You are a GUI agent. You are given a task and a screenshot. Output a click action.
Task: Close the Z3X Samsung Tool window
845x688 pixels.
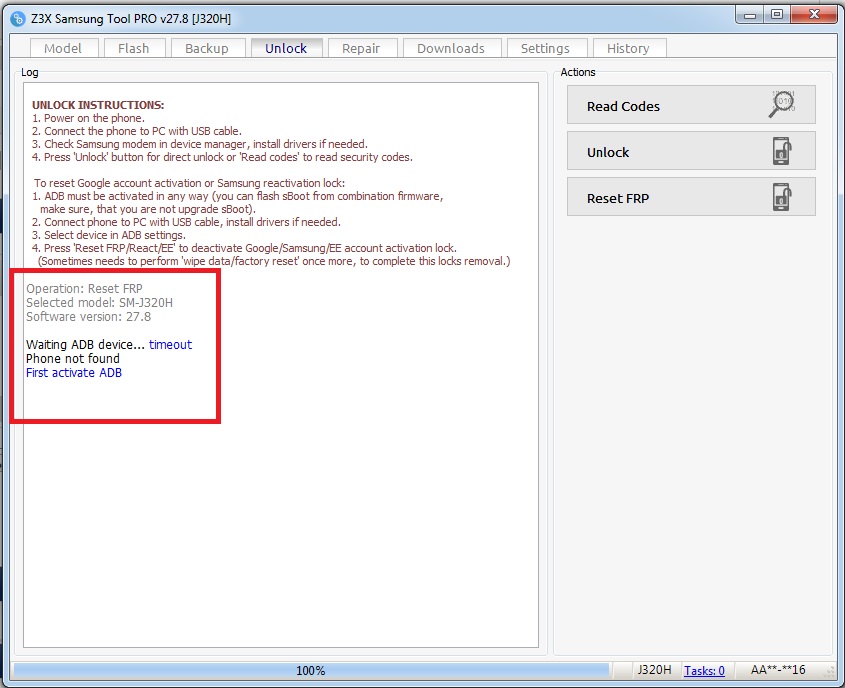814,15
